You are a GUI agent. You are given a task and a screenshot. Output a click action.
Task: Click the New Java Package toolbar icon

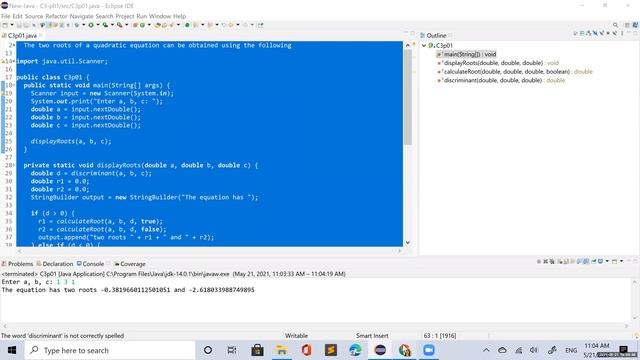[135, 25]
